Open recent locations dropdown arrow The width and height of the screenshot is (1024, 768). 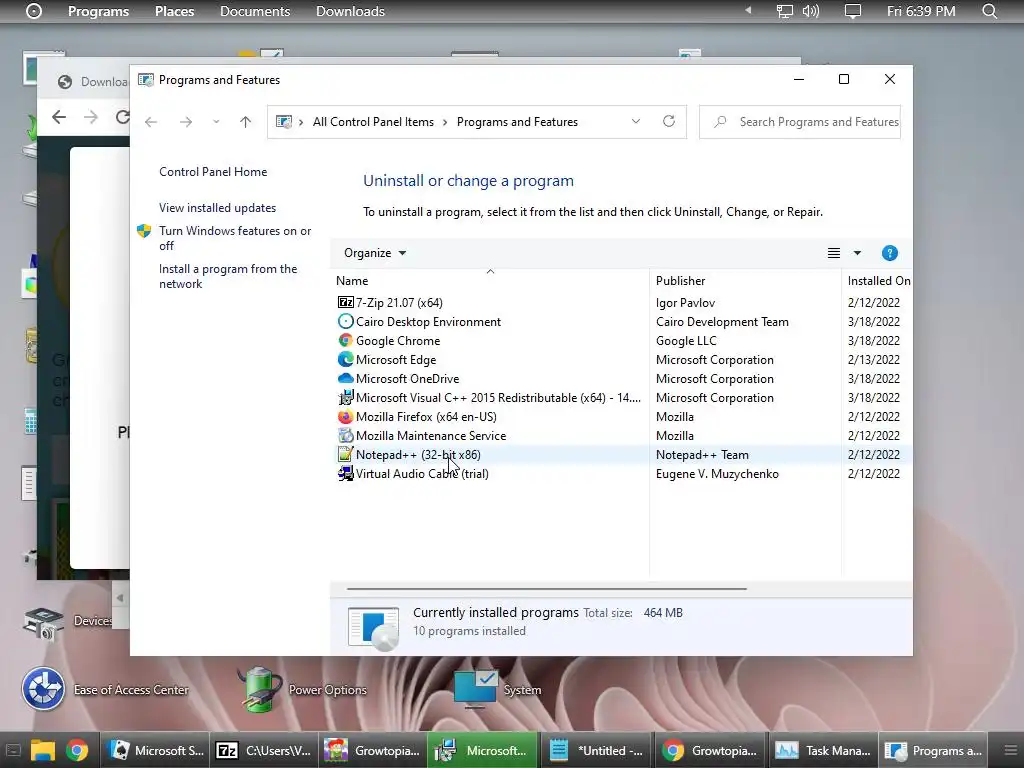216,121
